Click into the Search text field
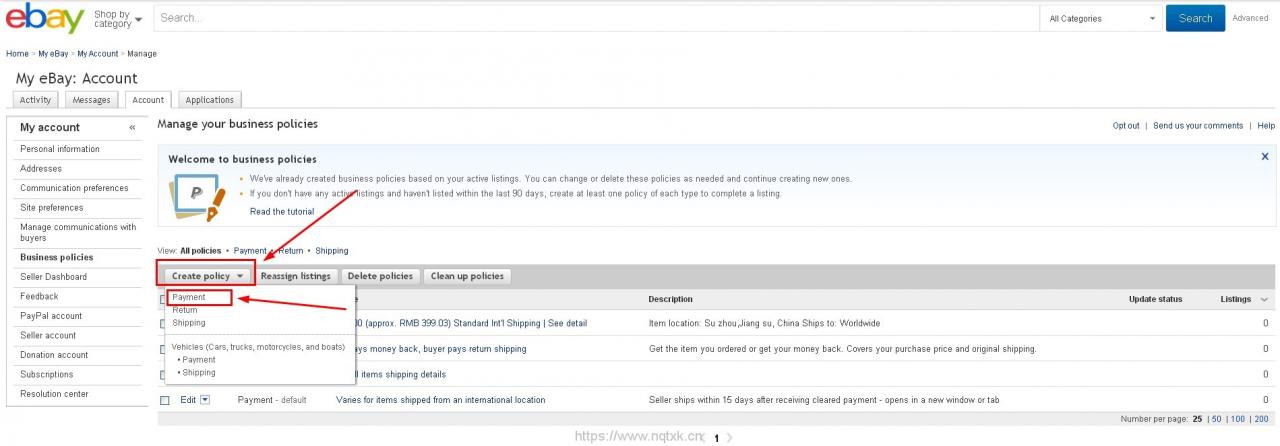The image size is (1280, 446). [x=595, y=18]
